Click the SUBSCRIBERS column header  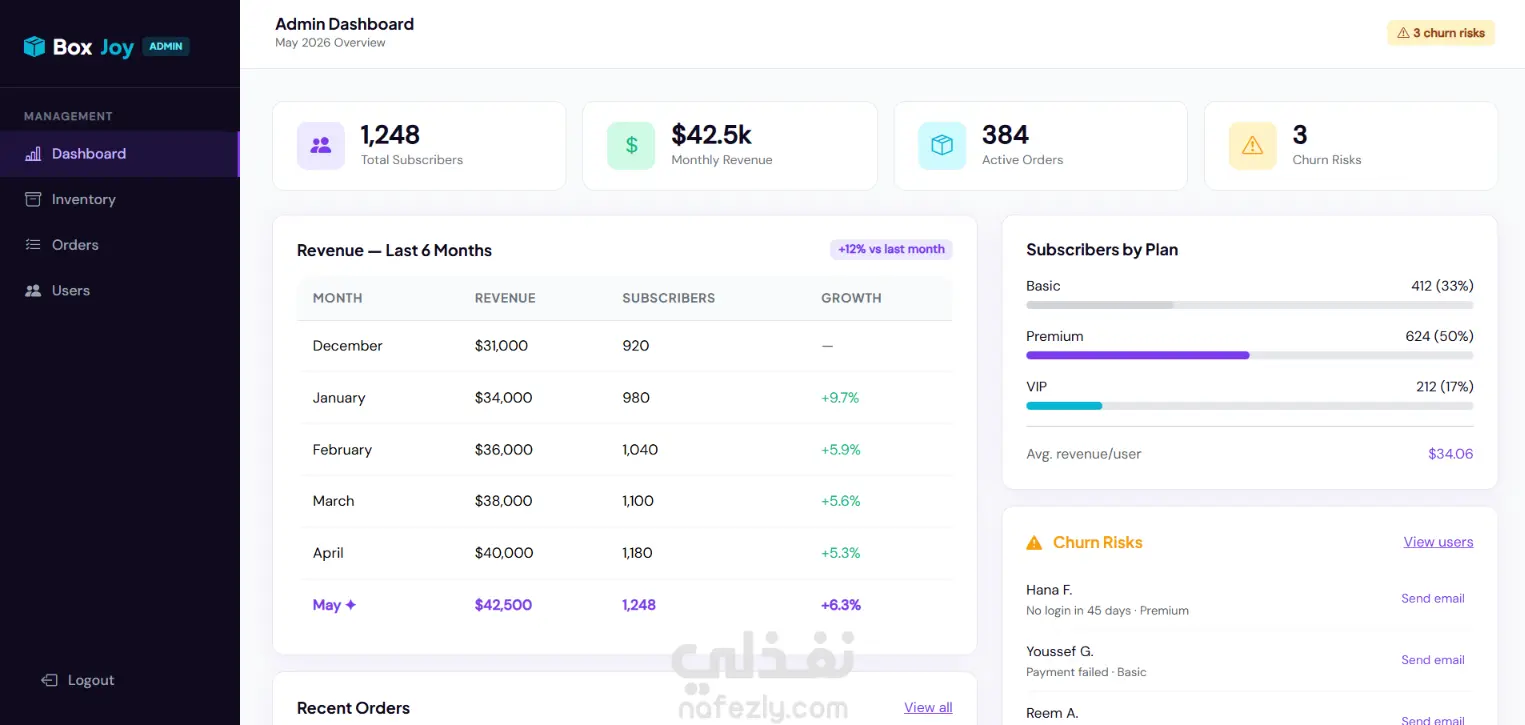pos(668,298)
